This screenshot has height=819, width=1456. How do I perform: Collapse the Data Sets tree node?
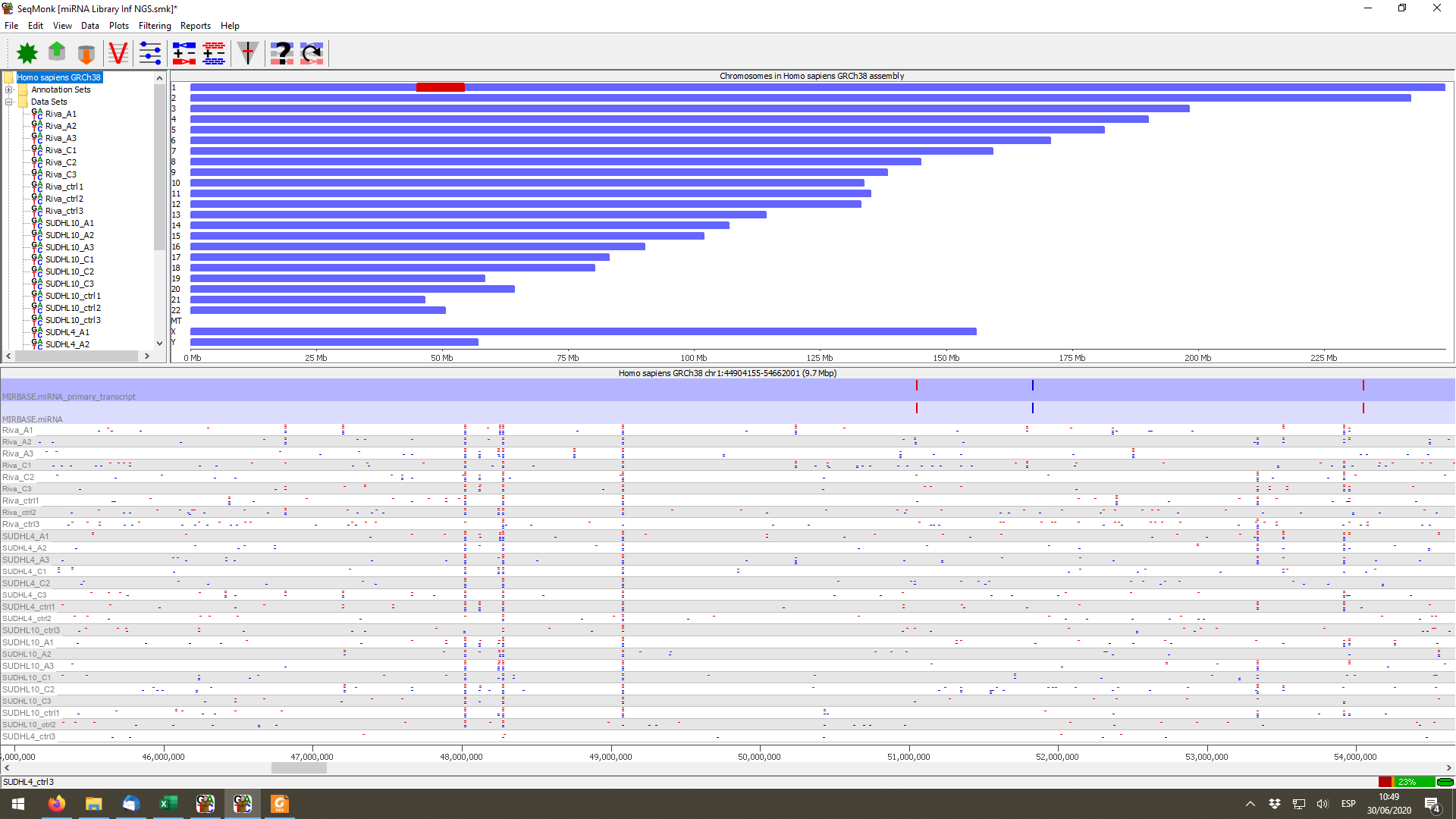(9, 102)
